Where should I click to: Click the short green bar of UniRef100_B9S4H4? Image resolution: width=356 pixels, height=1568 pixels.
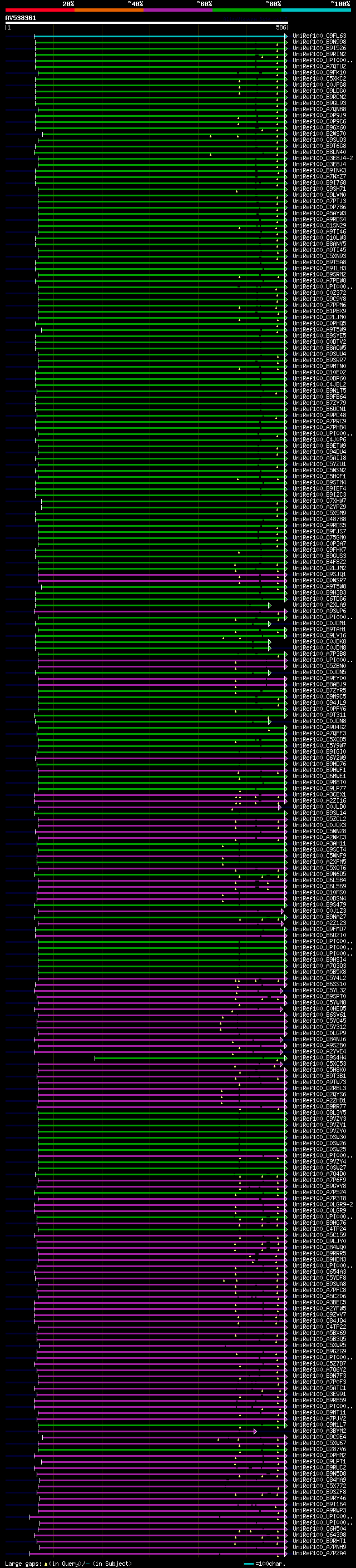click(190, 1058)
